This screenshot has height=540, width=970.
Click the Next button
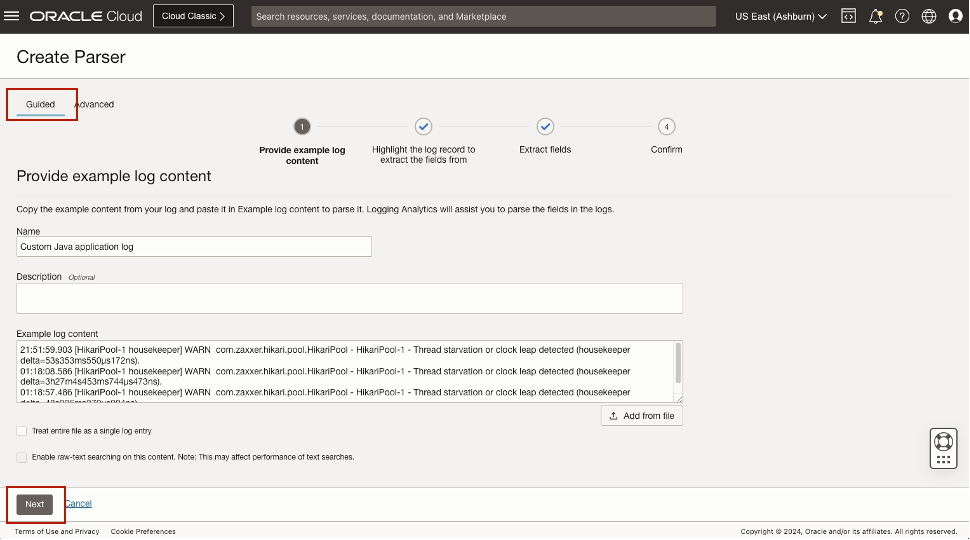[35, 504]
